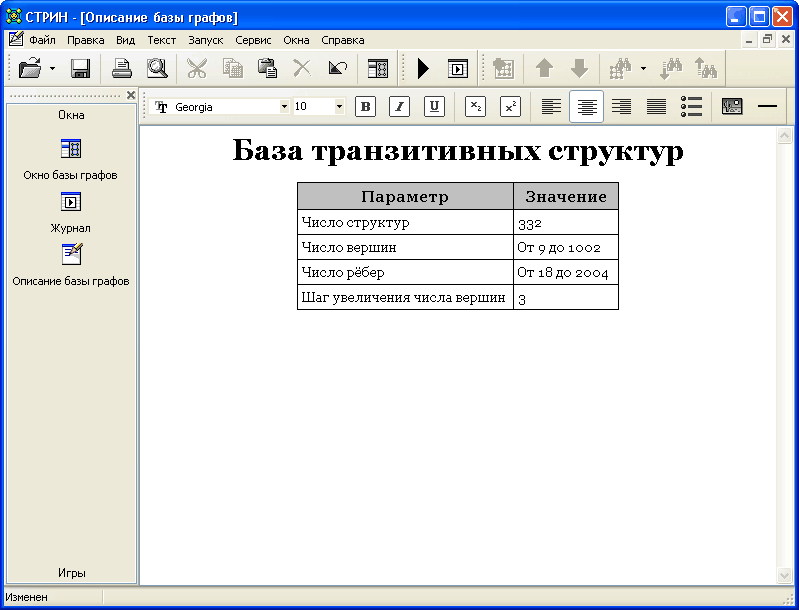Click the Paste clipboard icon
The width and height of the screenshot is (799, 610).
(267, 68)
